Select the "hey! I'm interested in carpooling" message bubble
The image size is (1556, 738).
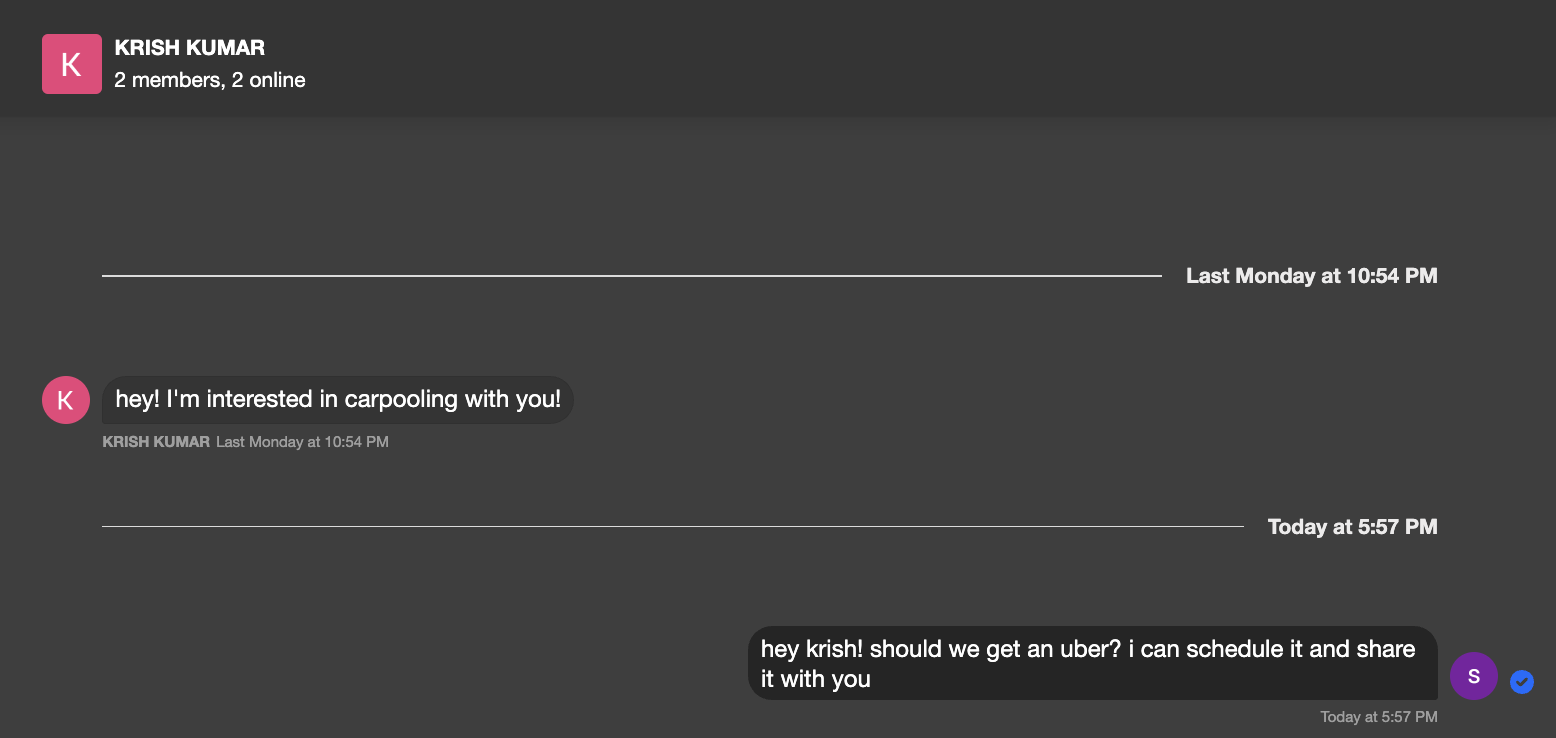click(x=338, y=399)
